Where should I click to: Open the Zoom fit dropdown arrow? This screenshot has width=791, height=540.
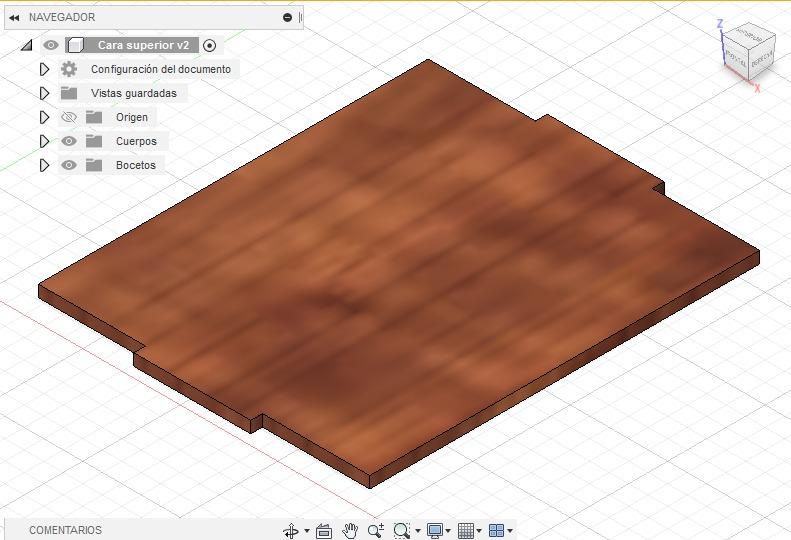418,531
